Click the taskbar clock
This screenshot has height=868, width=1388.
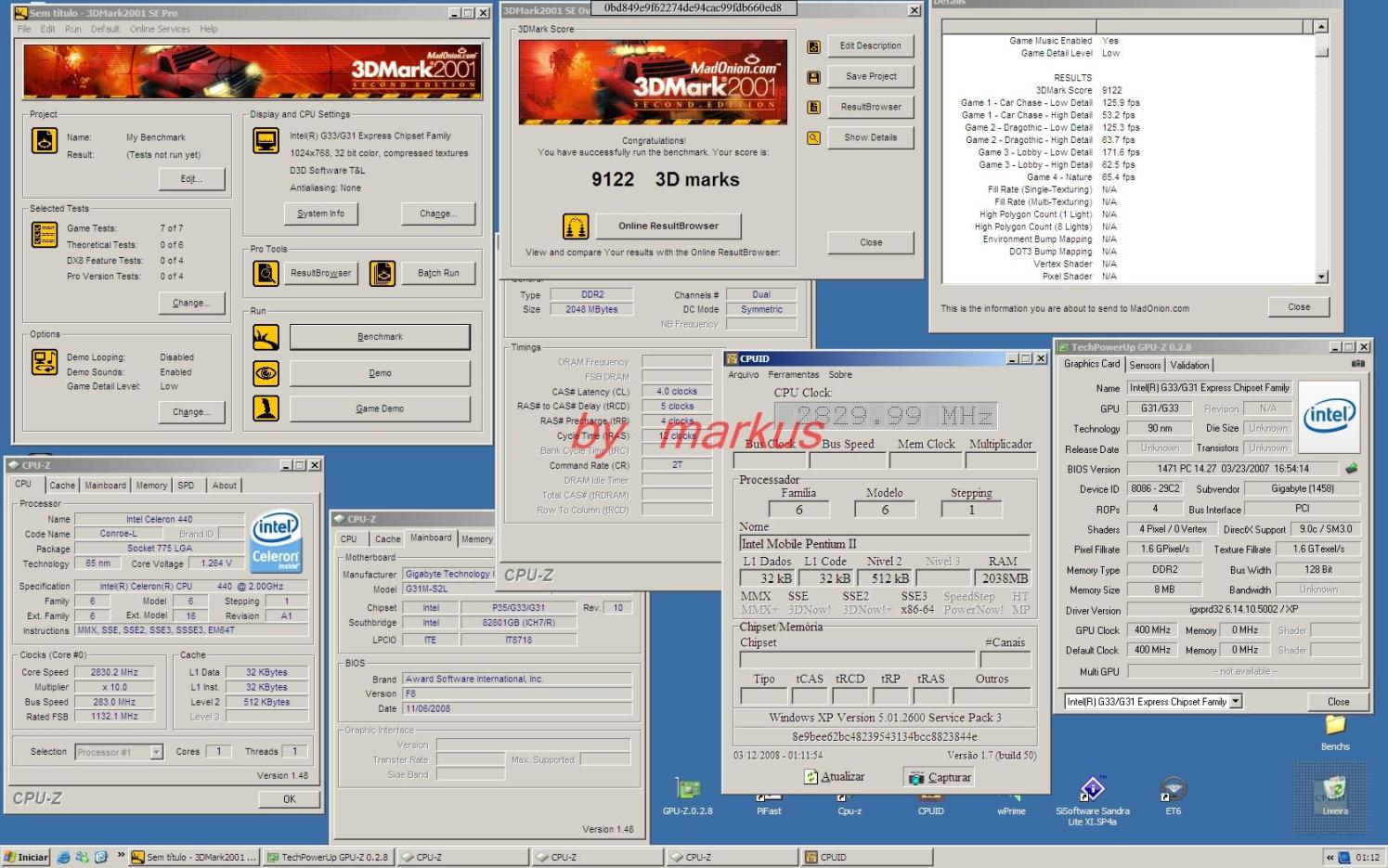click(1367, 858)
